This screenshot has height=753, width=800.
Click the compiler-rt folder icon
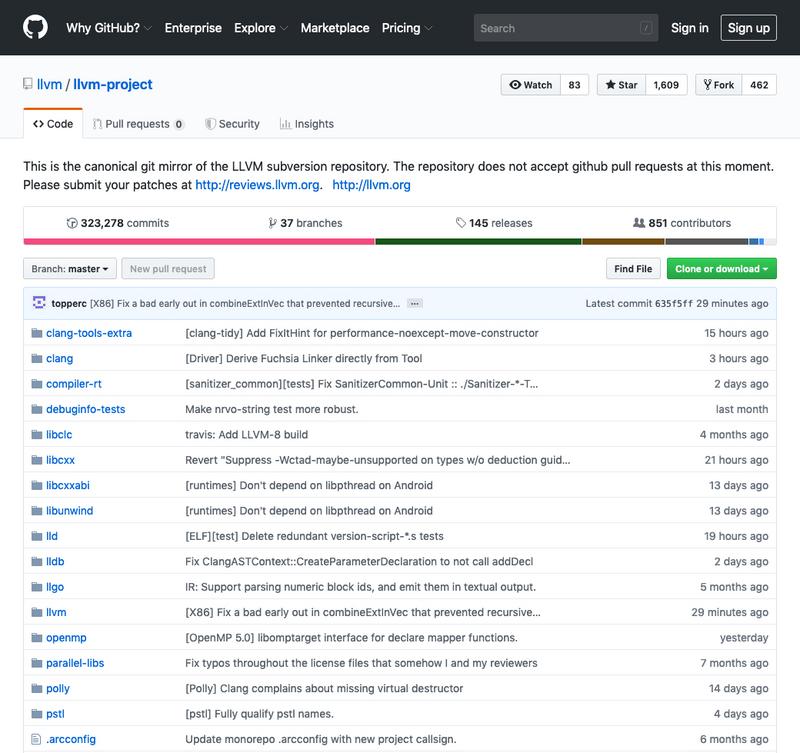[37, 384]
